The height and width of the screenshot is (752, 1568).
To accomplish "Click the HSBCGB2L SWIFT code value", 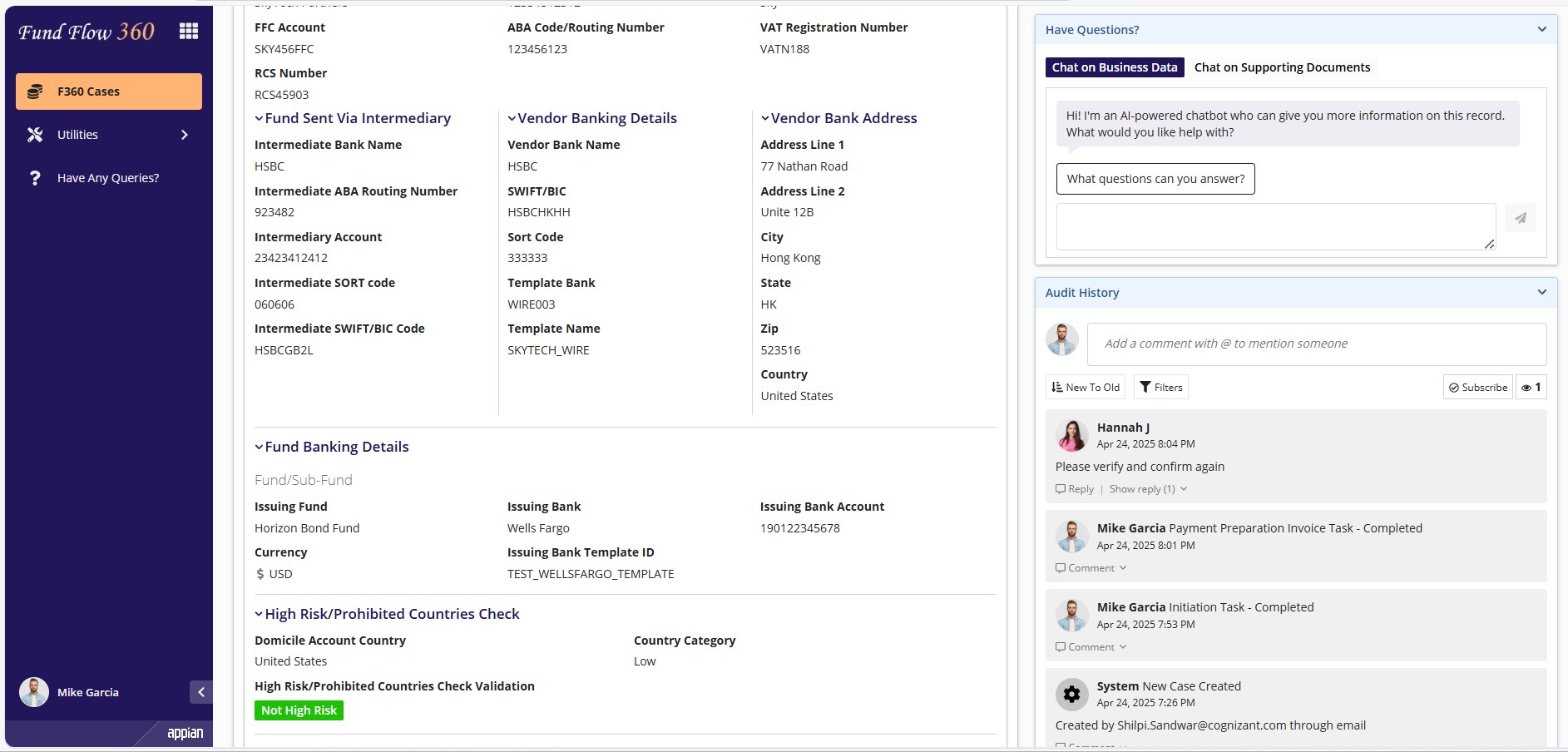I will click(284, 350).
